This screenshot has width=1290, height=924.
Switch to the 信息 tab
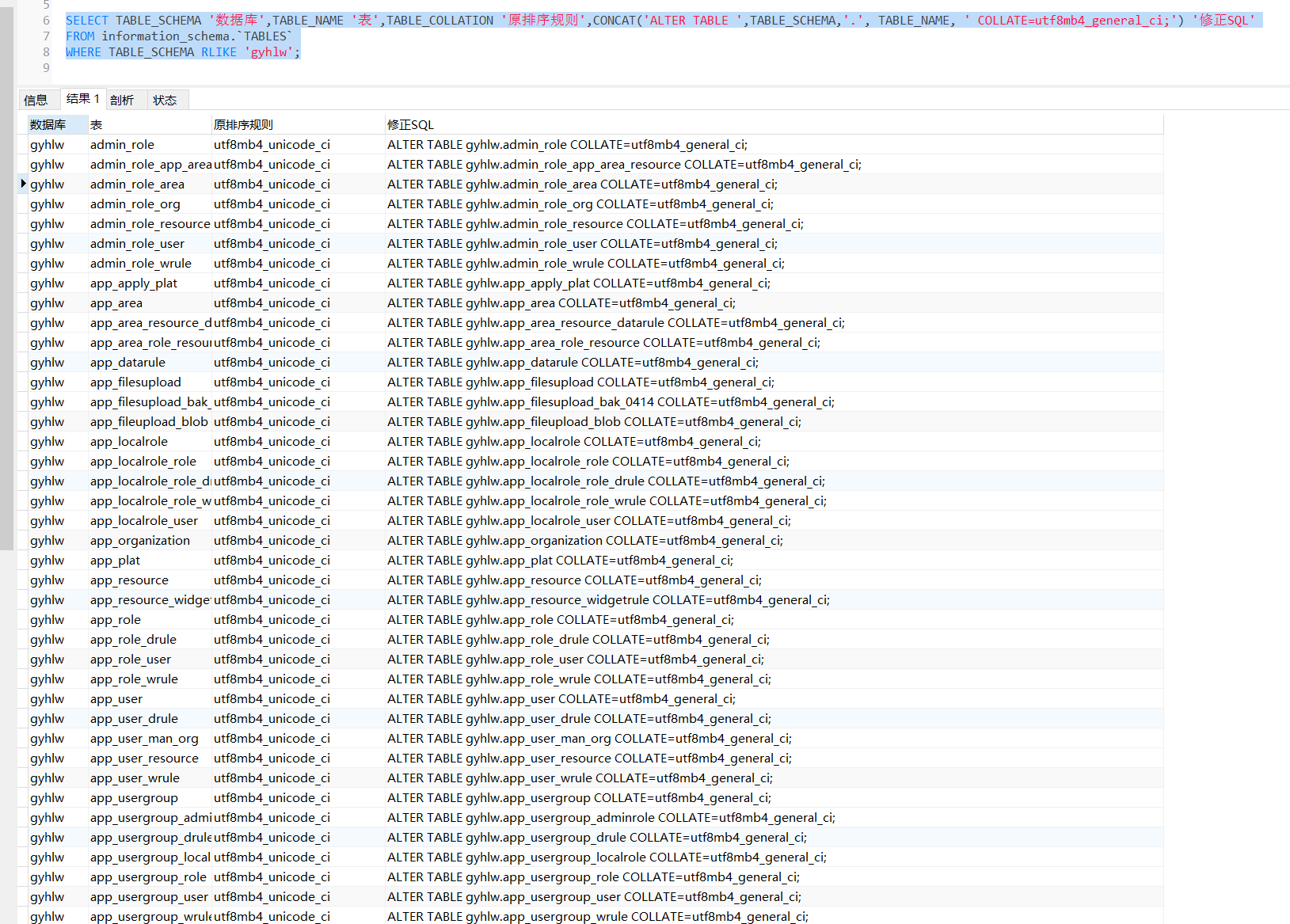[x=36, y=100]
